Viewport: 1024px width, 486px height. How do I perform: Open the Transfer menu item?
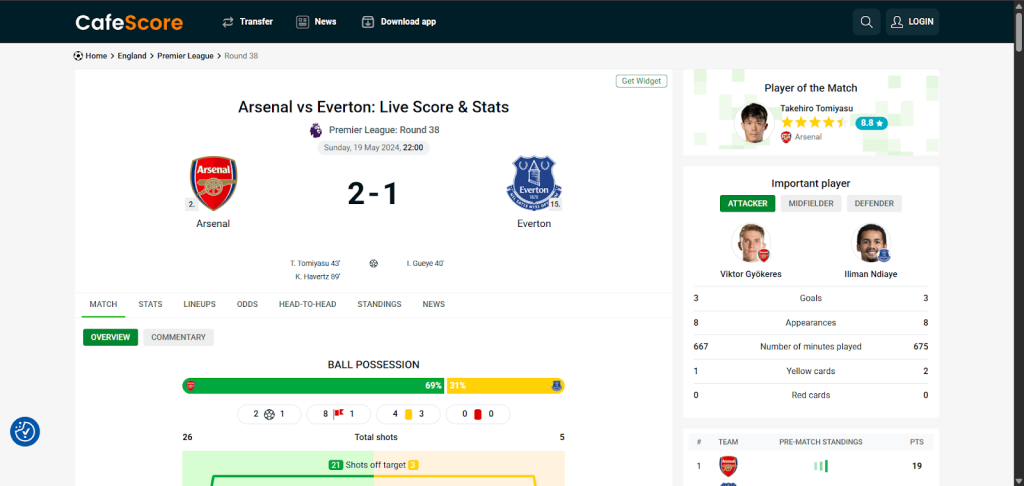pos(247,22)
